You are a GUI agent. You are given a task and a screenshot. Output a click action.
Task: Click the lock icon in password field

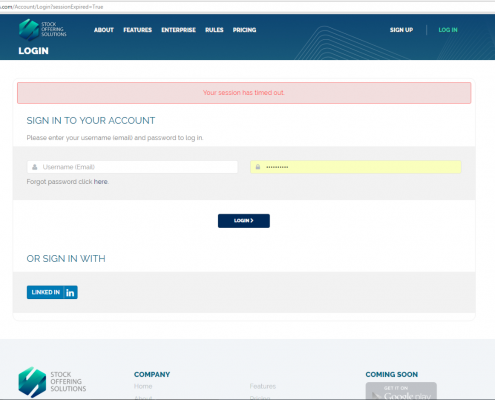[x=258, y=167]
